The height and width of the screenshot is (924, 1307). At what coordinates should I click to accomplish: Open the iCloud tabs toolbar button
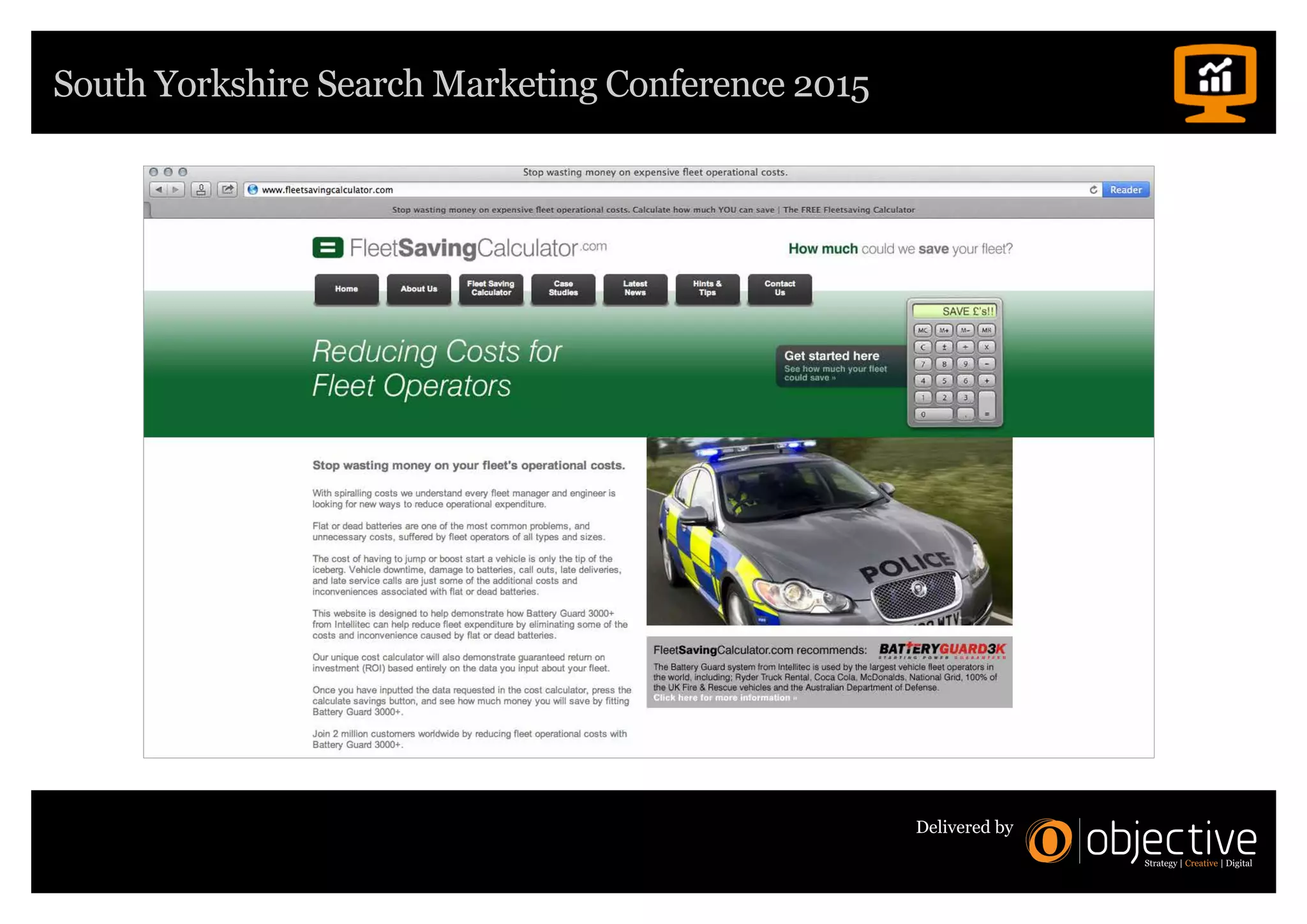point(201,190)
